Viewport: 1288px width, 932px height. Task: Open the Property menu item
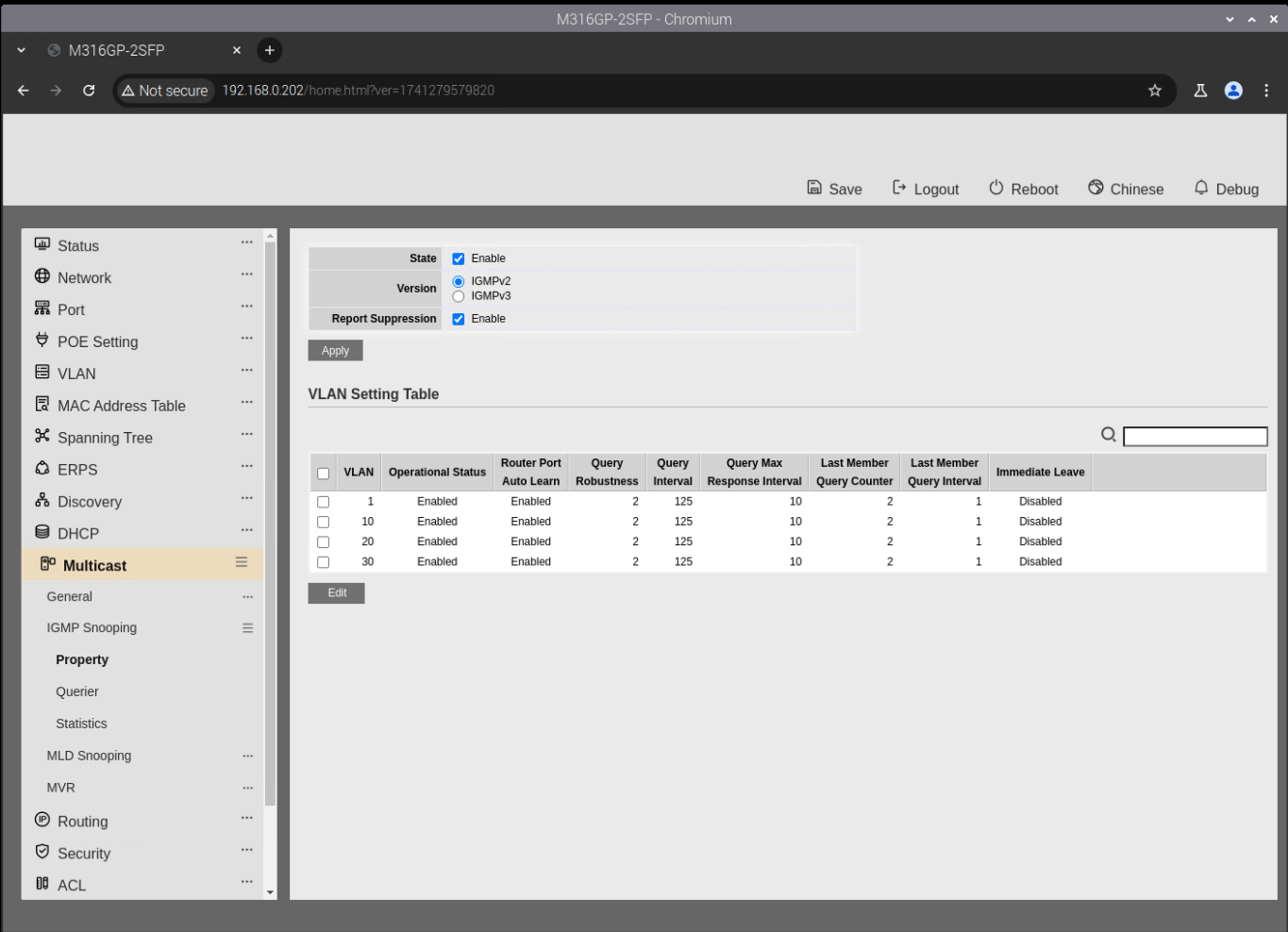(82, 659)
